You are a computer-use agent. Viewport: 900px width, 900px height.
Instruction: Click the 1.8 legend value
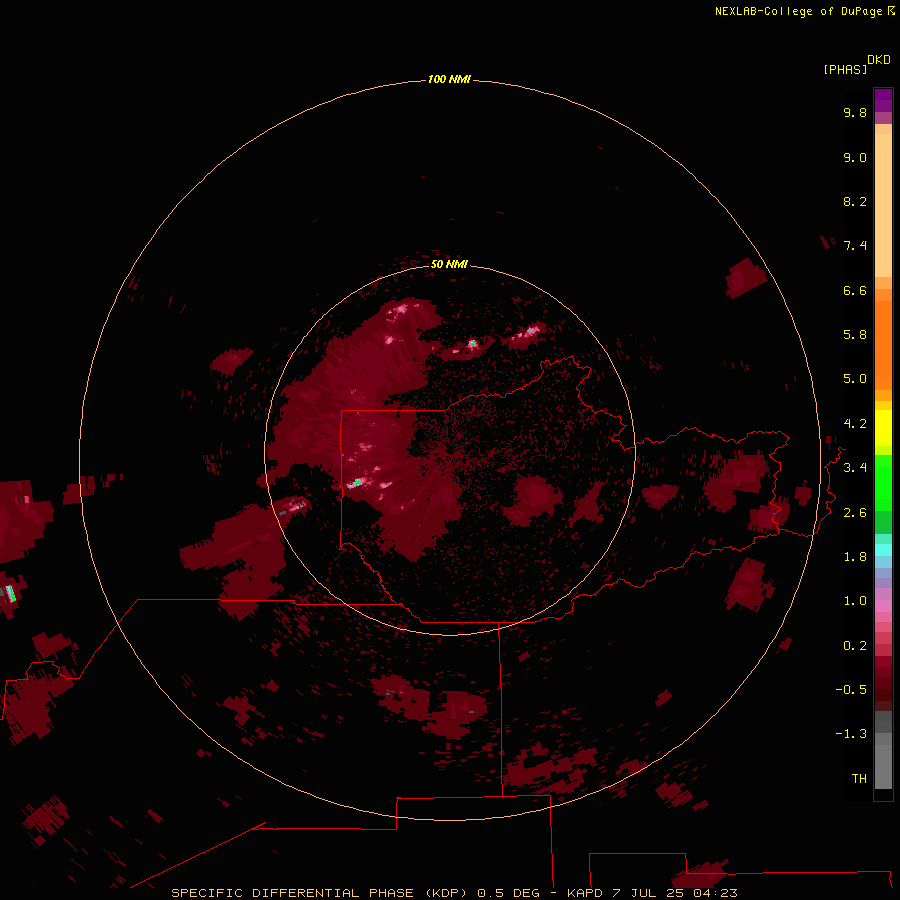855,557
